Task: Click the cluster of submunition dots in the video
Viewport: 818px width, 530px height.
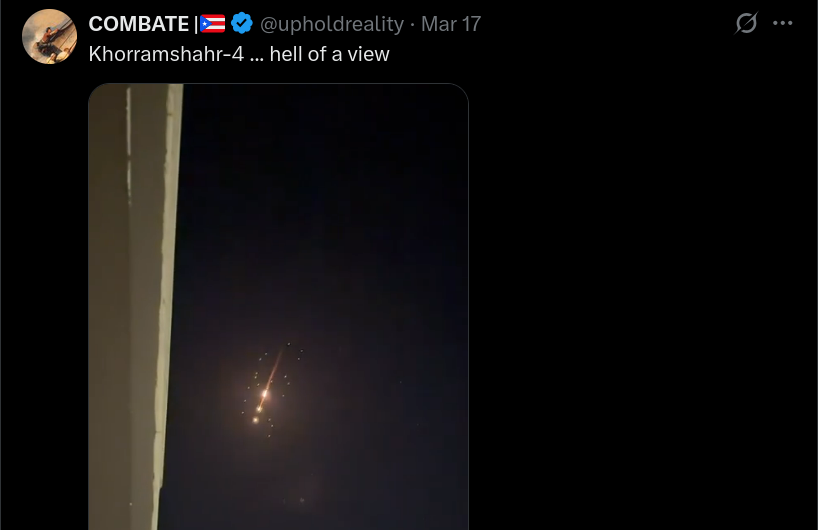Action: coord(269,389)
